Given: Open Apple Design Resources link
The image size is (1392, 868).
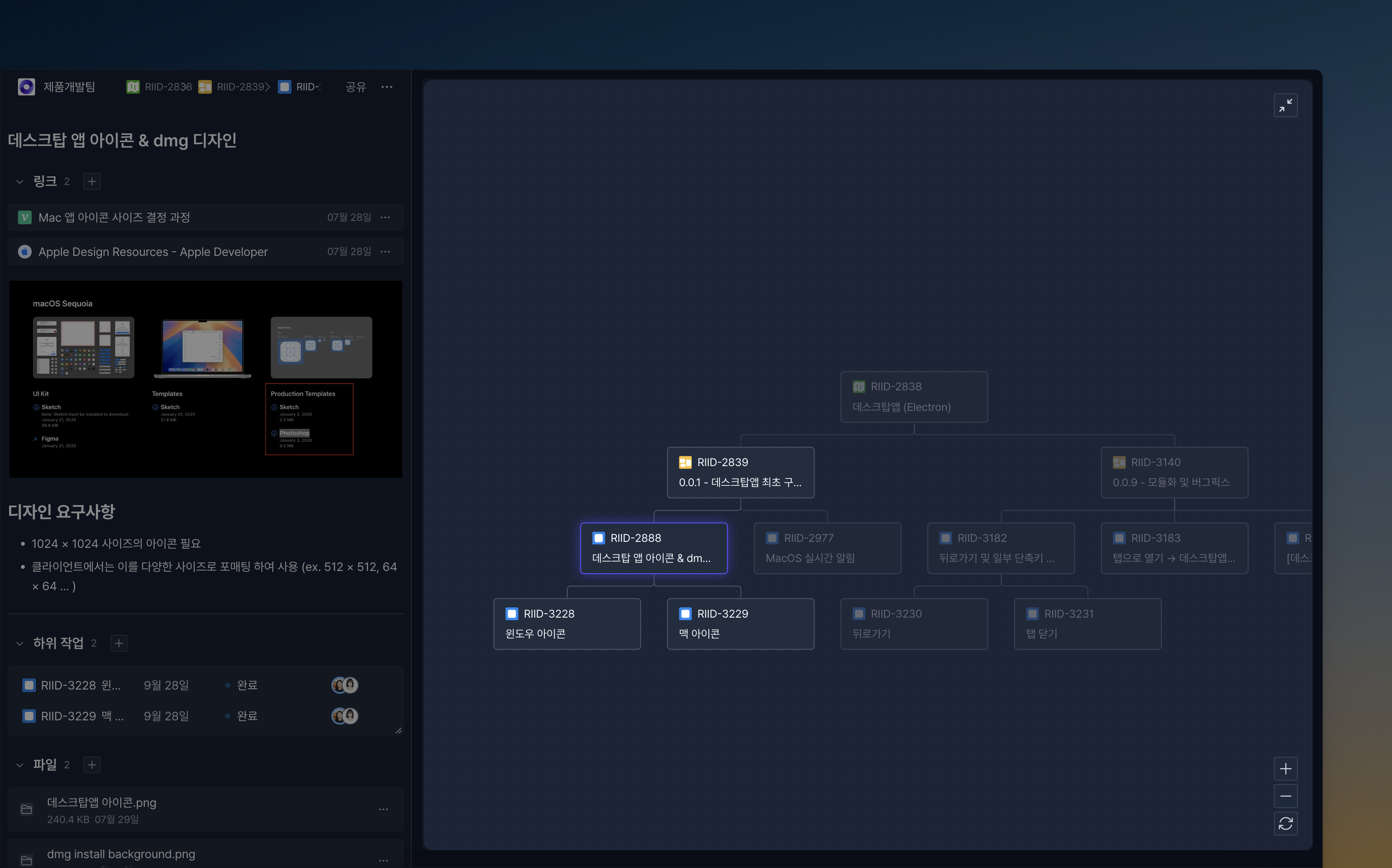Looking at the screenshot, I should pos(206,251).
